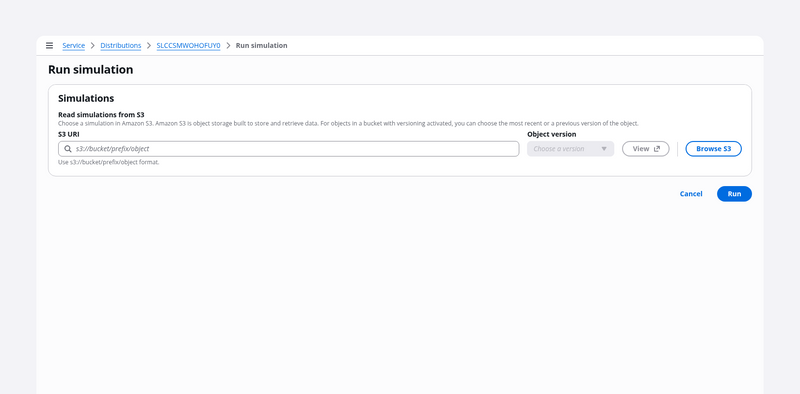The image size is (800, 394).
Task: Click the 'Object version' label
Action: pos(552,134)
